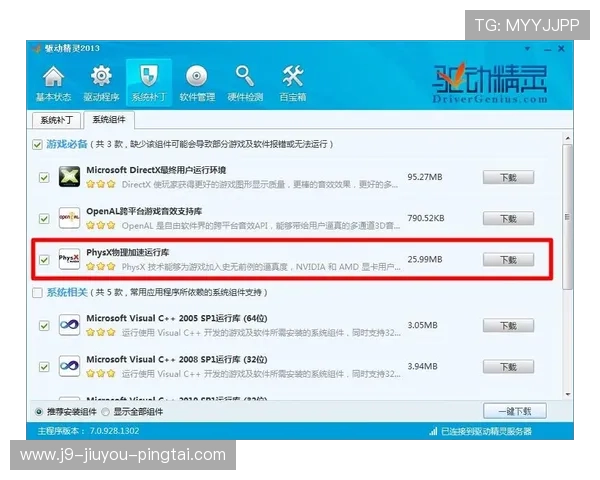Download OpenAL with 下载 button
The width and height of the screenshot is (600, 480).
click(x=508, y=219)
